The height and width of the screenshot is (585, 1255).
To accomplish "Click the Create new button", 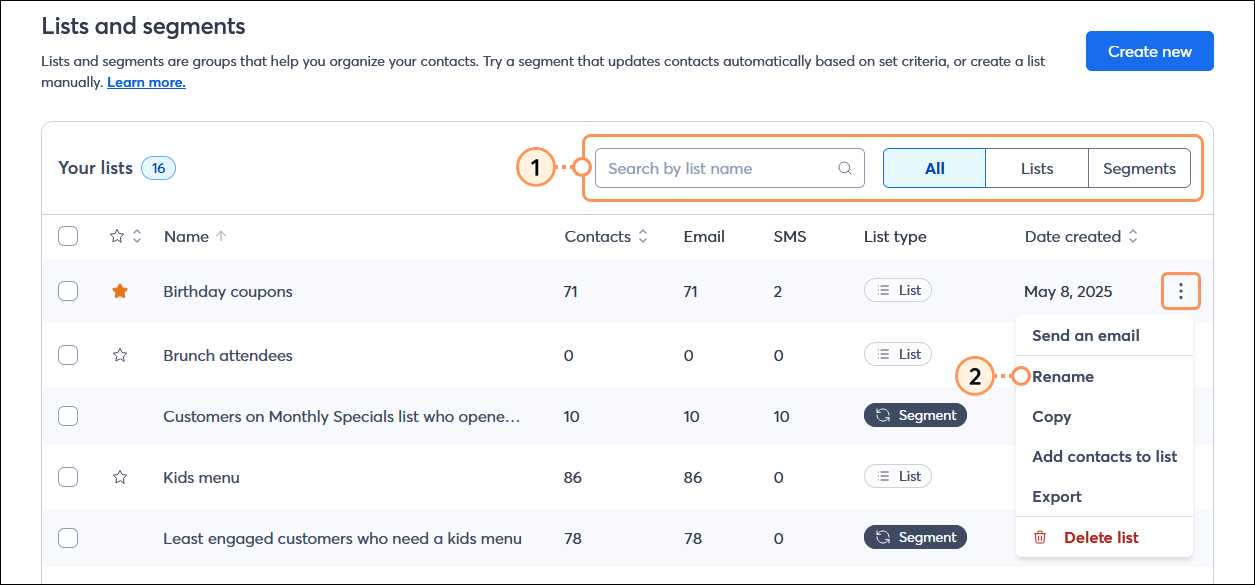I will coord(1150,51).
